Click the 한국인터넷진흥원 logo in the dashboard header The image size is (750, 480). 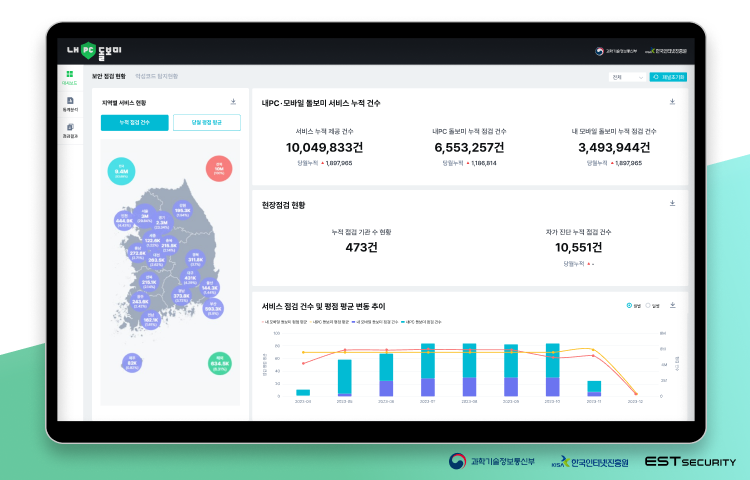666,51
